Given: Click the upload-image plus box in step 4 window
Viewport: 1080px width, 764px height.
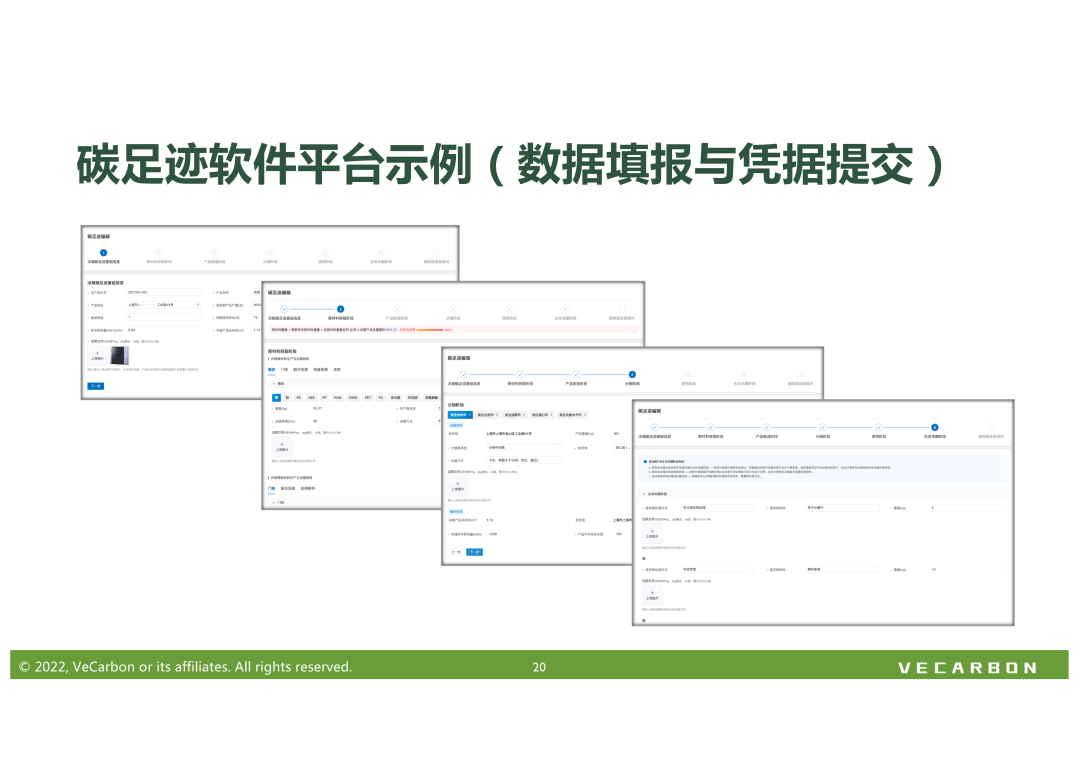Looking at the screenshot, I should coord(457,486).
